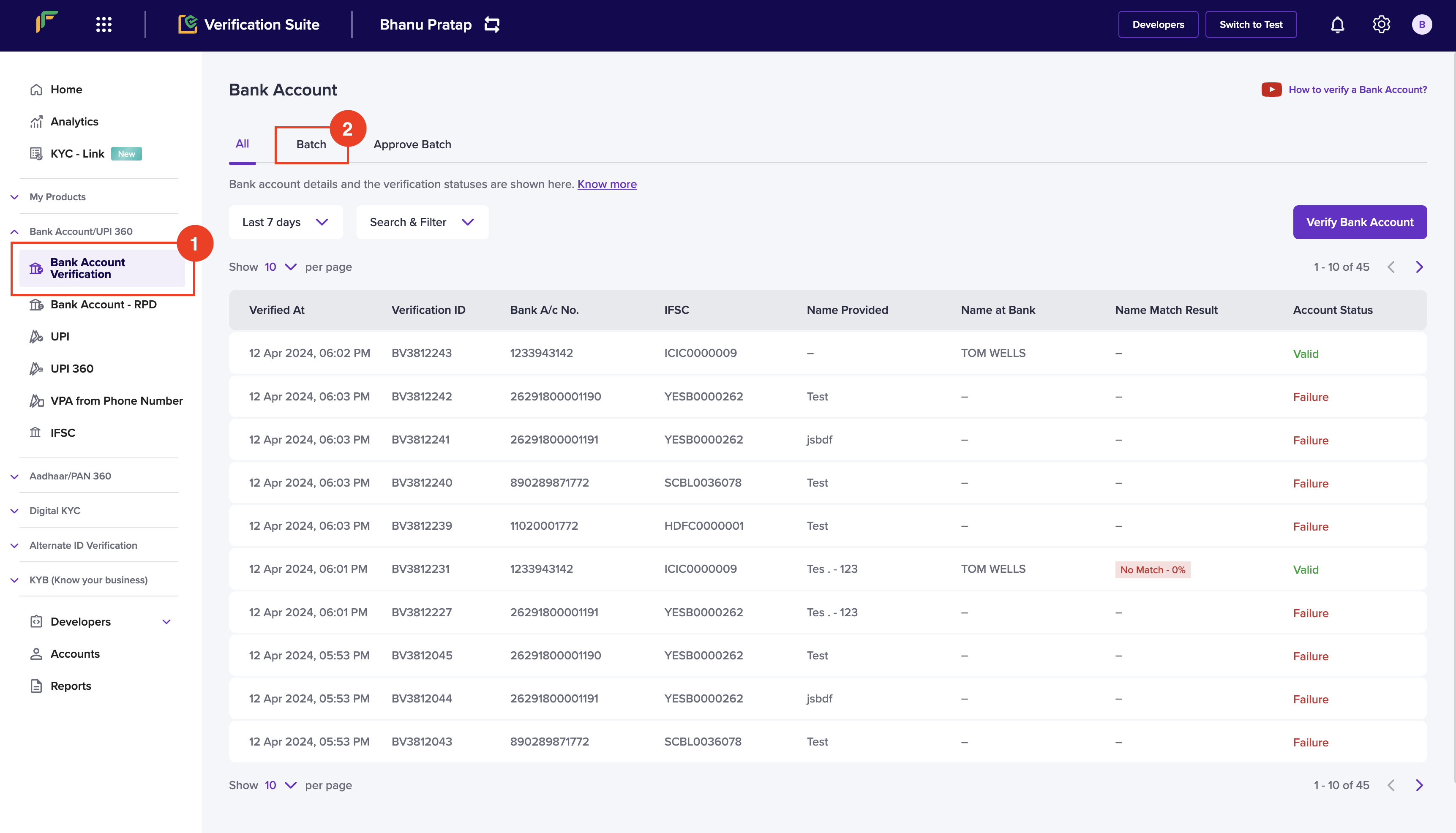
Task: Open the Last 7 days dropdown
Action: [286, 222]
